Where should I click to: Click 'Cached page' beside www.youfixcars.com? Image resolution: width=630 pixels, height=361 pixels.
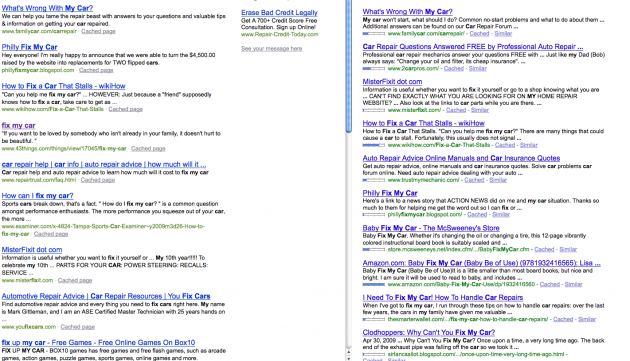78,327
